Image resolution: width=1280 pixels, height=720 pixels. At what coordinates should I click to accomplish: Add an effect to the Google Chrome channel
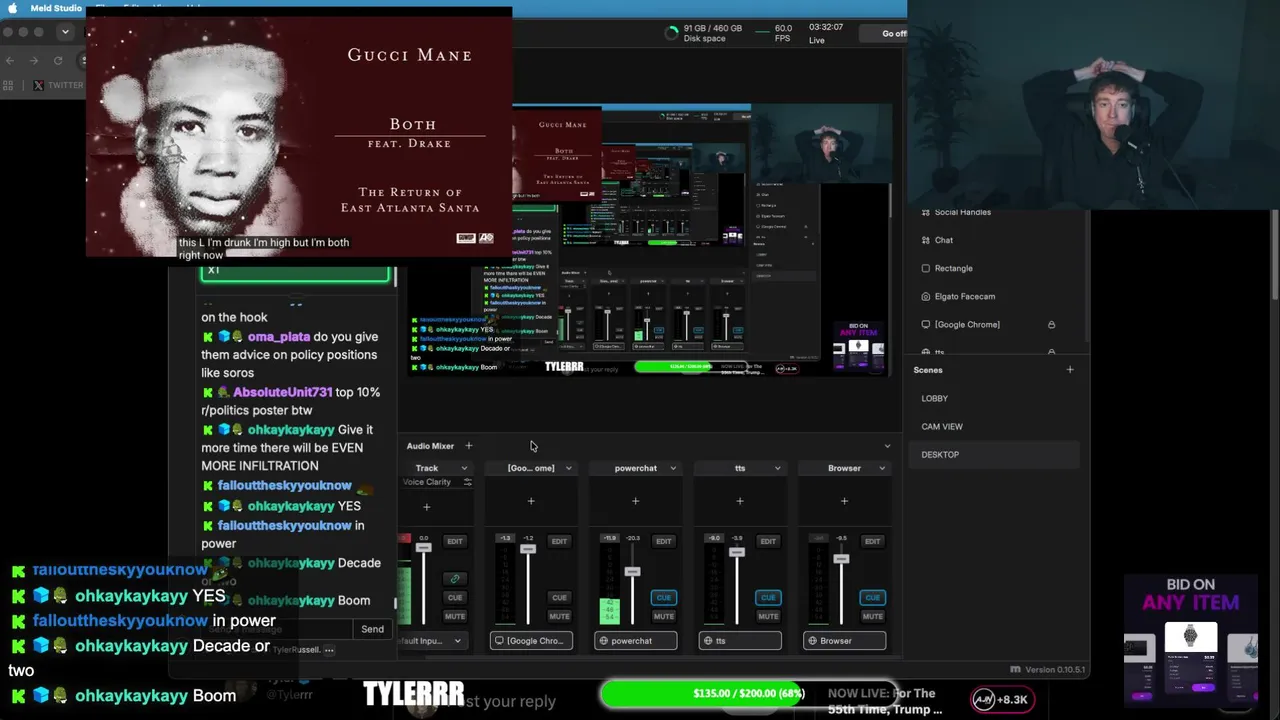[531, 501]
